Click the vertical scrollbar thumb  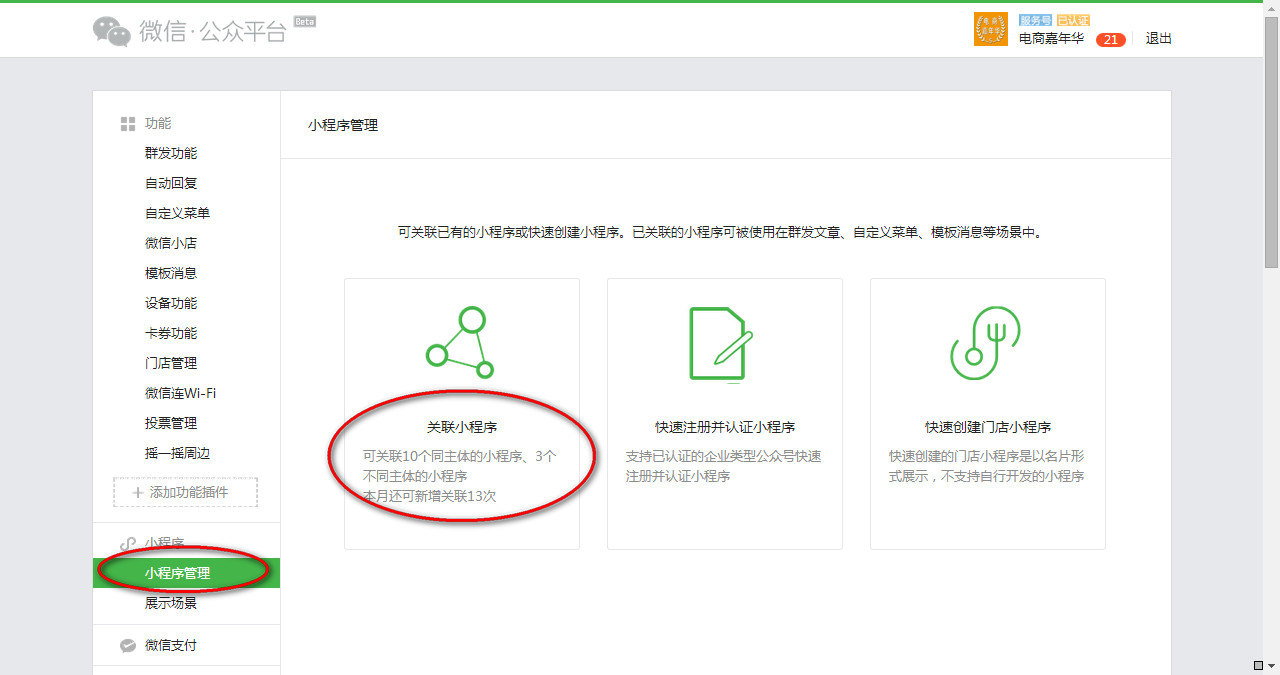pyautogui.click(x=1272, y=140)
